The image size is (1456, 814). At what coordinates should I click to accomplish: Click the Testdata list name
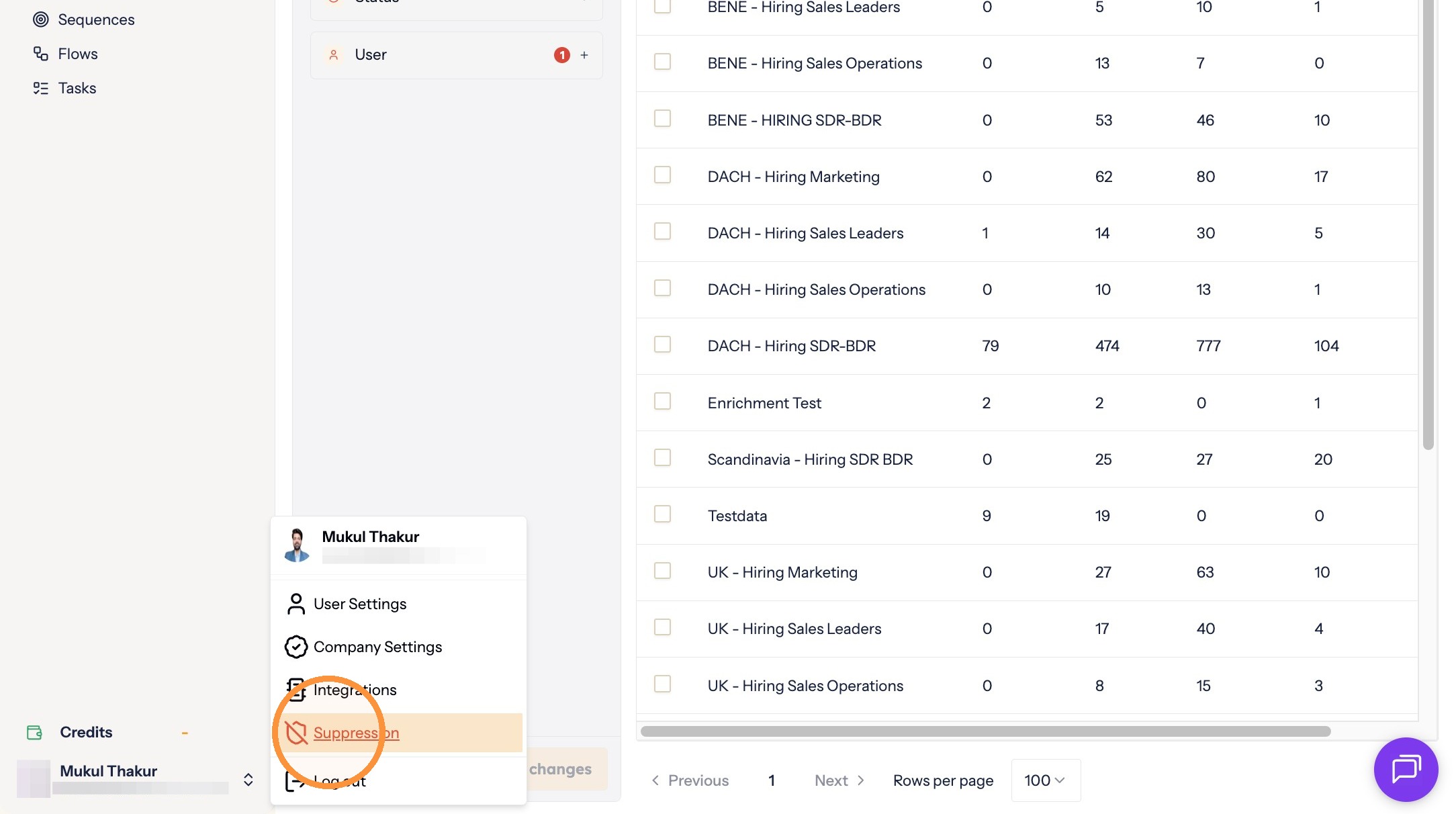click(737, 516)
